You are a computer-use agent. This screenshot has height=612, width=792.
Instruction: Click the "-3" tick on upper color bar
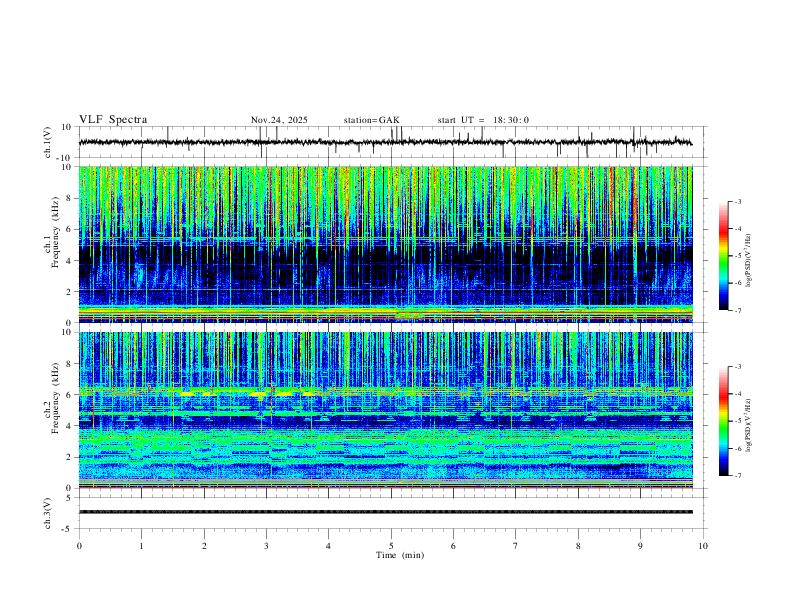click(x=737, y=201)
